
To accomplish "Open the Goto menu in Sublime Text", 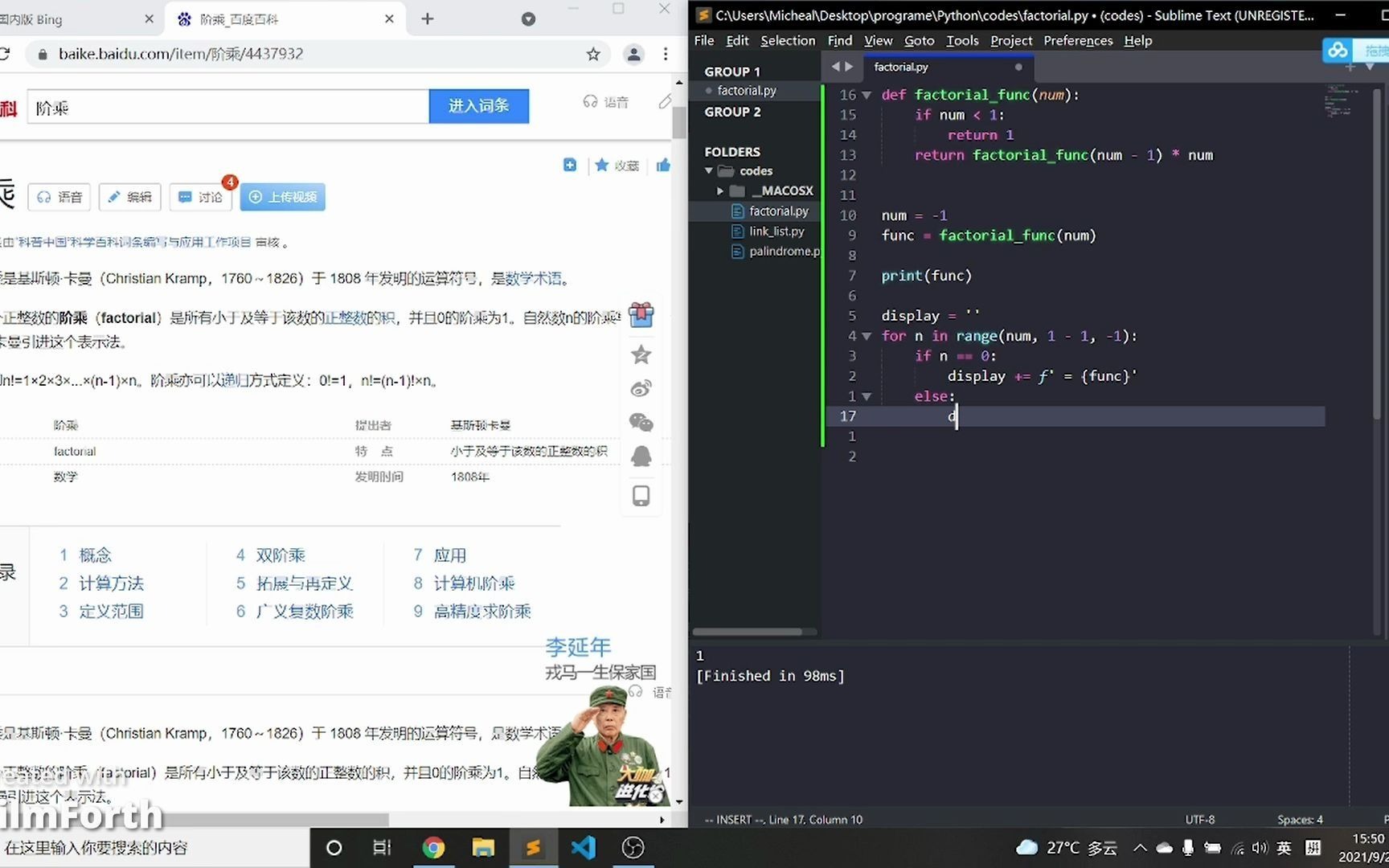I will (920, 40).
